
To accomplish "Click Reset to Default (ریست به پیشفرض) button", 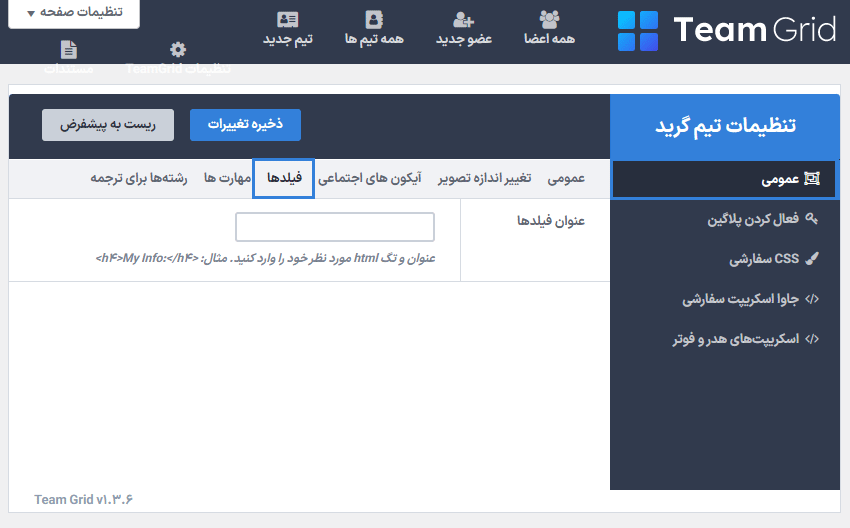I will [108, 125].
